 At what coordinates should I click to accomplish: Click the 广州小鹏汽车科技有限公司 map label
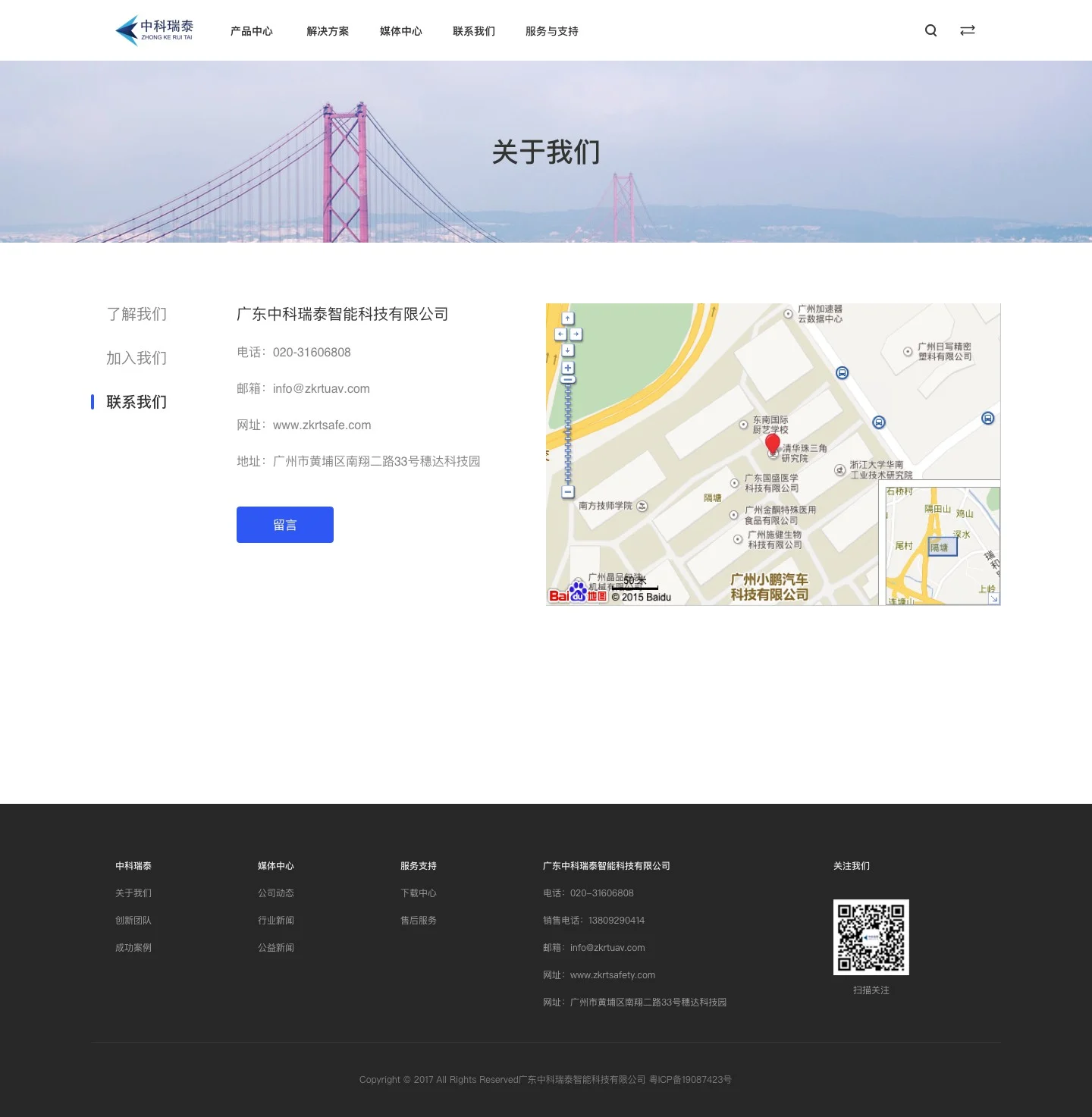pos(770,587)
